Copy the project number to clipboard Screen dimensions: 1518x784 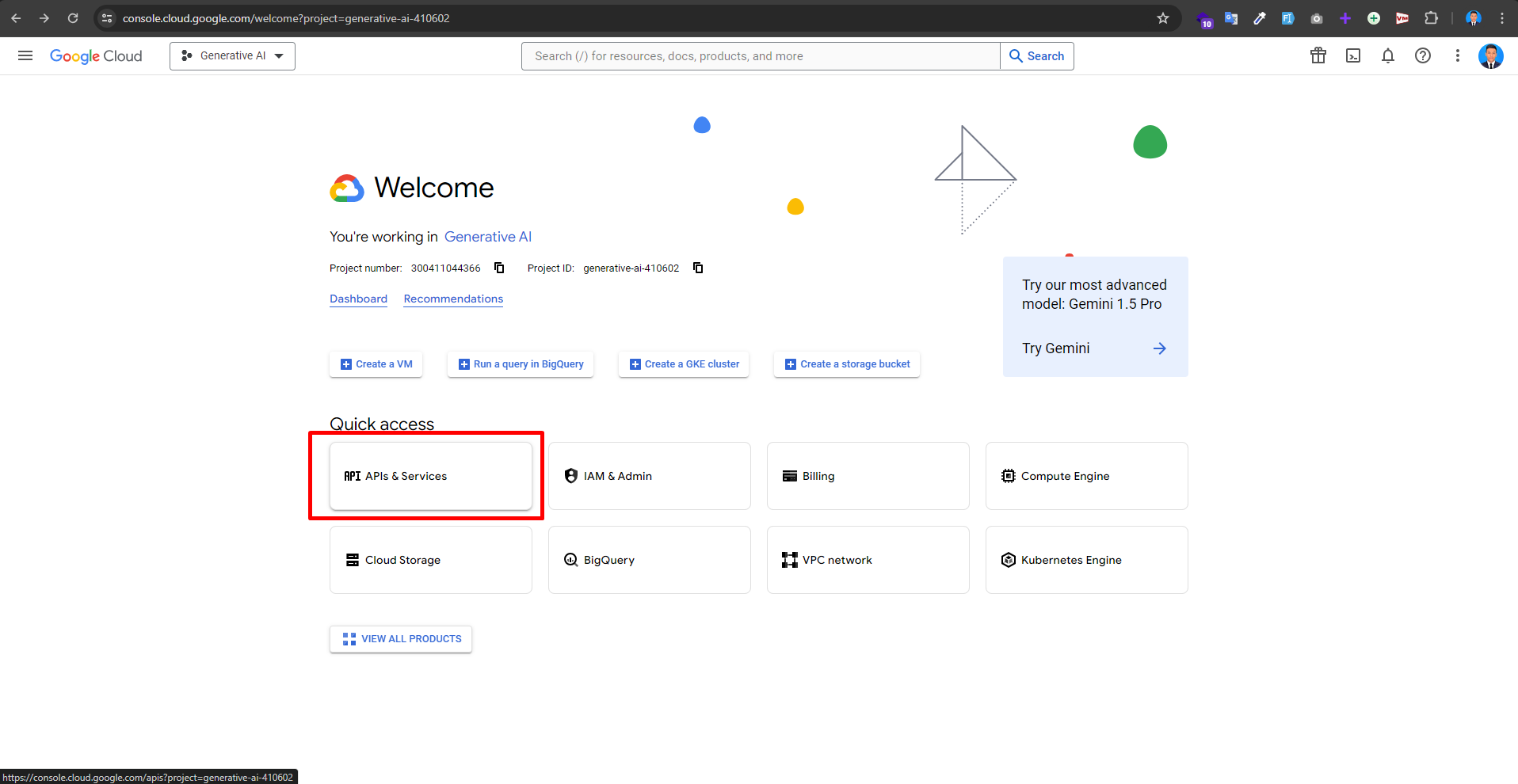point(499,268)
